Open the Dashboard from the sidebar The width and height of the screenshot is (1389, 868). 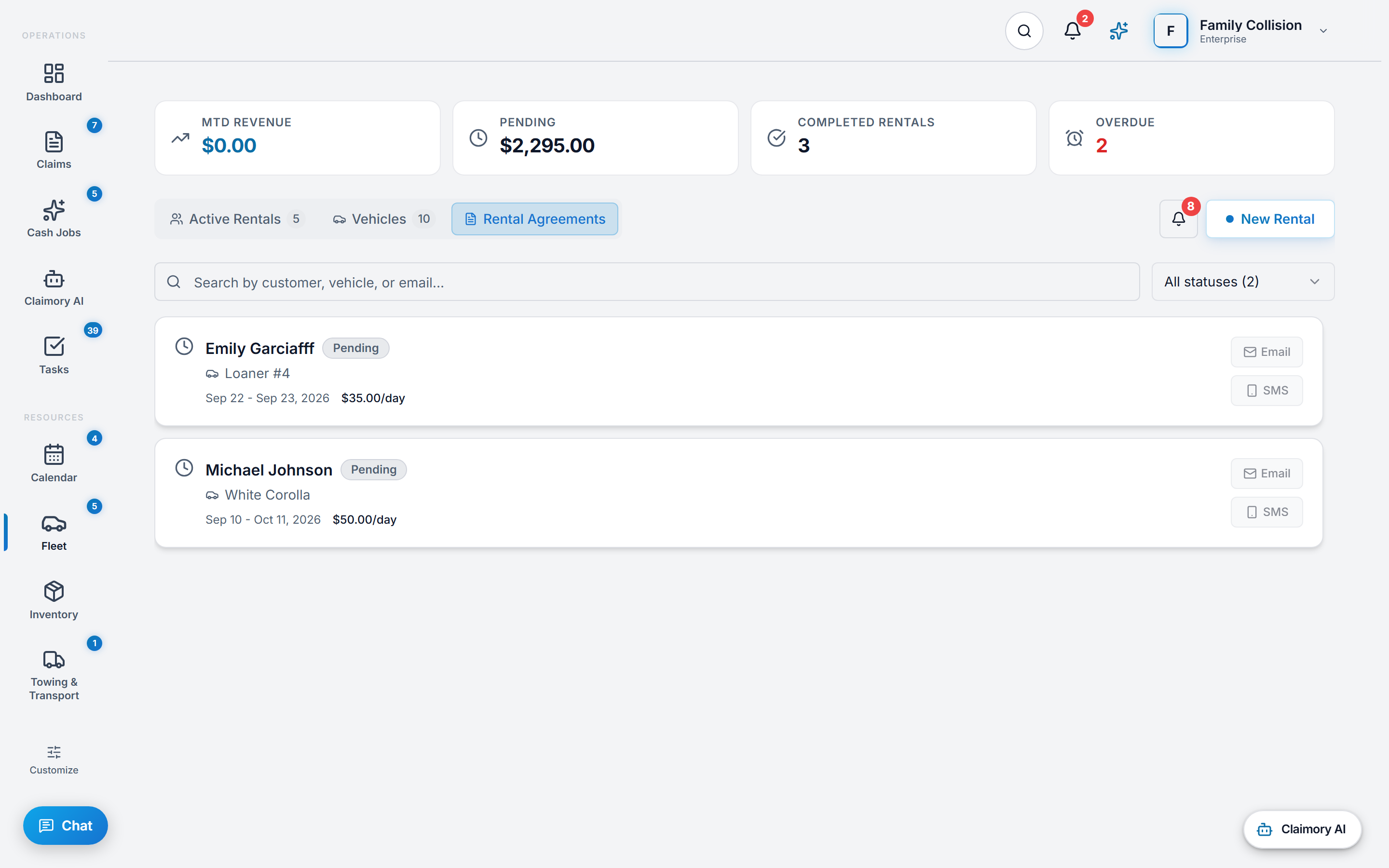click(x=54, y=82)
